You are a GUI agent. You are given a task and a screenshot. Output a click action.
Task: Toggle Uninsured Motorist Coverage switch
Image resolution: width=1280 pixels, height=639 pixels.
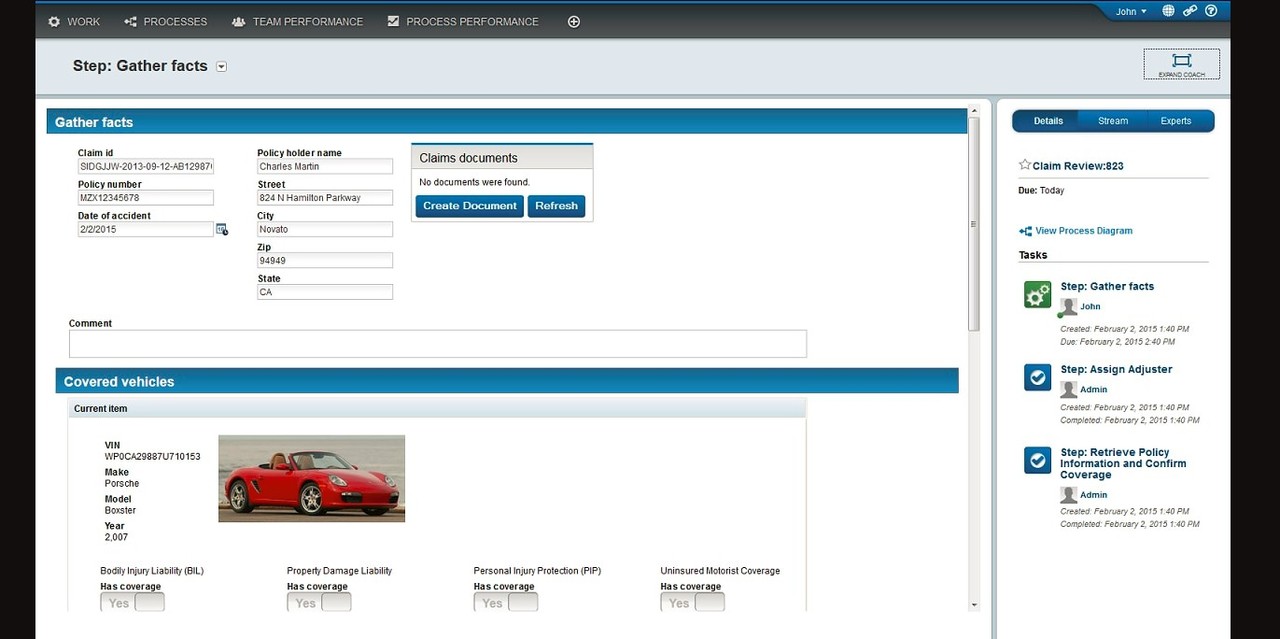tap(692, 602)
